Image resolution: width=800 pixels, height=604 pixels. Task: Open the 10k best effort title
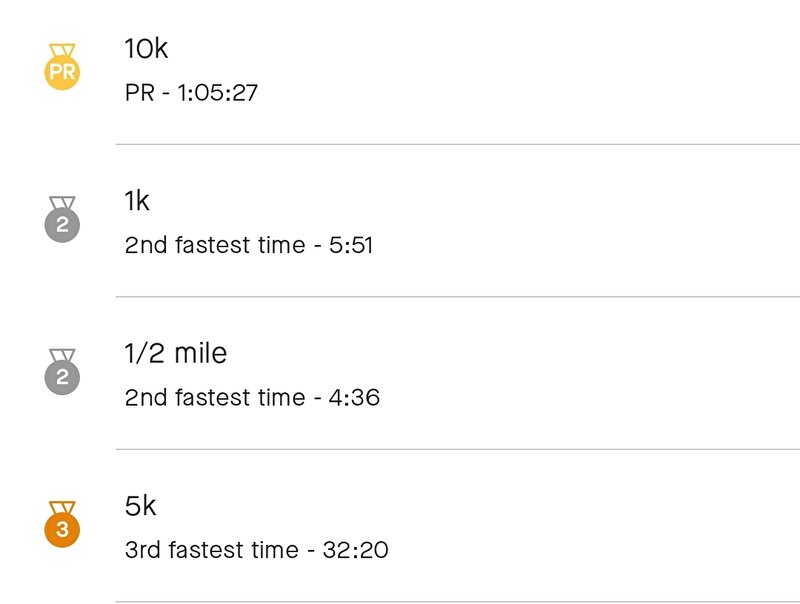tap(146, 48)
